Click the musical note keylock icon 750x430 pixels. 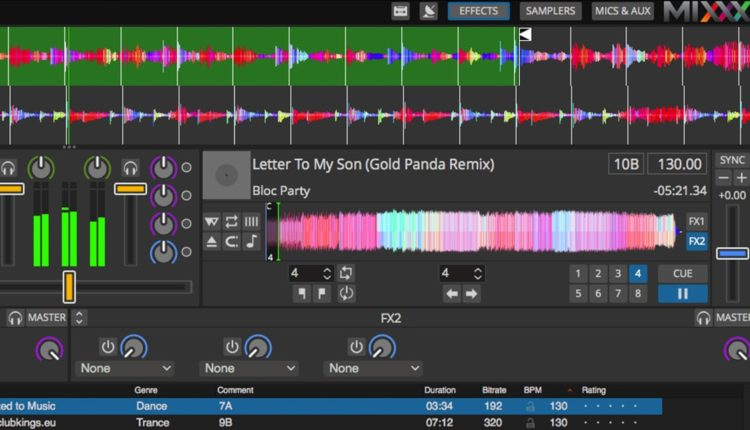tap(251, 242)
